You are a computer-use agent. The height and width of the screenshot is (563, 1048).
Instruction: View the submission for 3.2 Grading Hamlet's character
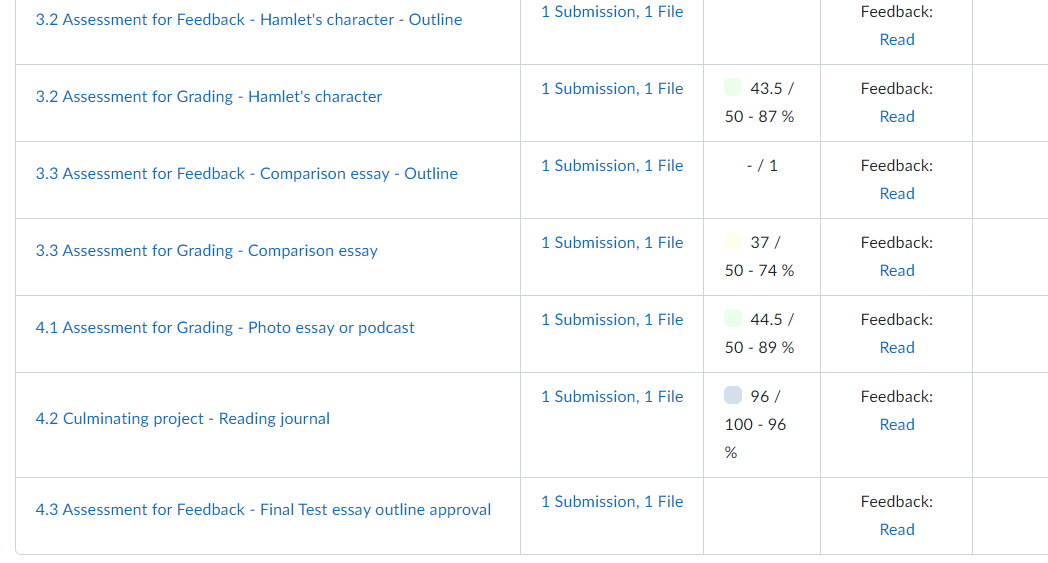[x=612, y=89]
